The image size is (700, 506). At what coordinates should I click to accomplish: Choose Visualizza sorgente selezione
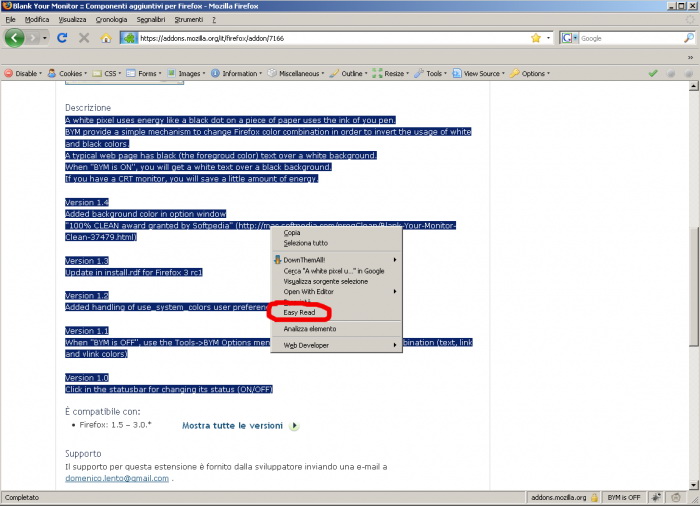tap(337, 281)
